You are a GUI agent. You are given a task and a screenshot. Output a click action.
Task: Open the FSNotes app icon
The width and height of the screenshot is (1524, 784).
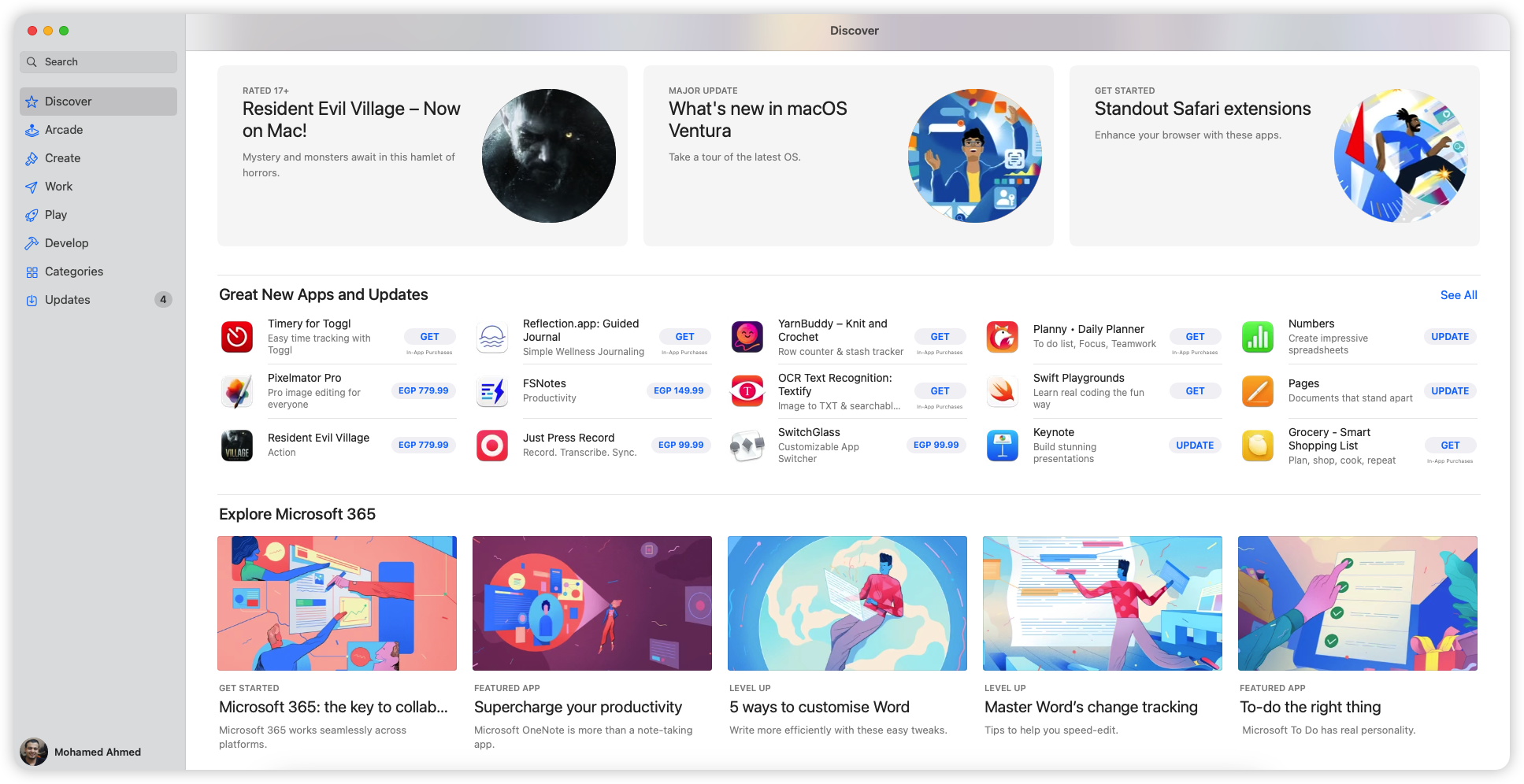tap(492, 391)
